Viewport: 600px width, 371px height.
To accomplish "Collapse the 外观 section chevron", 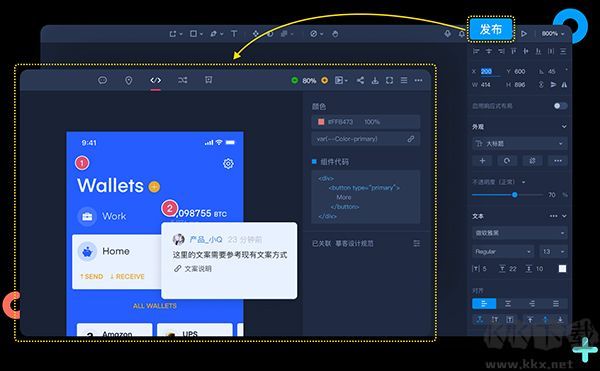I will click(564, 127).
